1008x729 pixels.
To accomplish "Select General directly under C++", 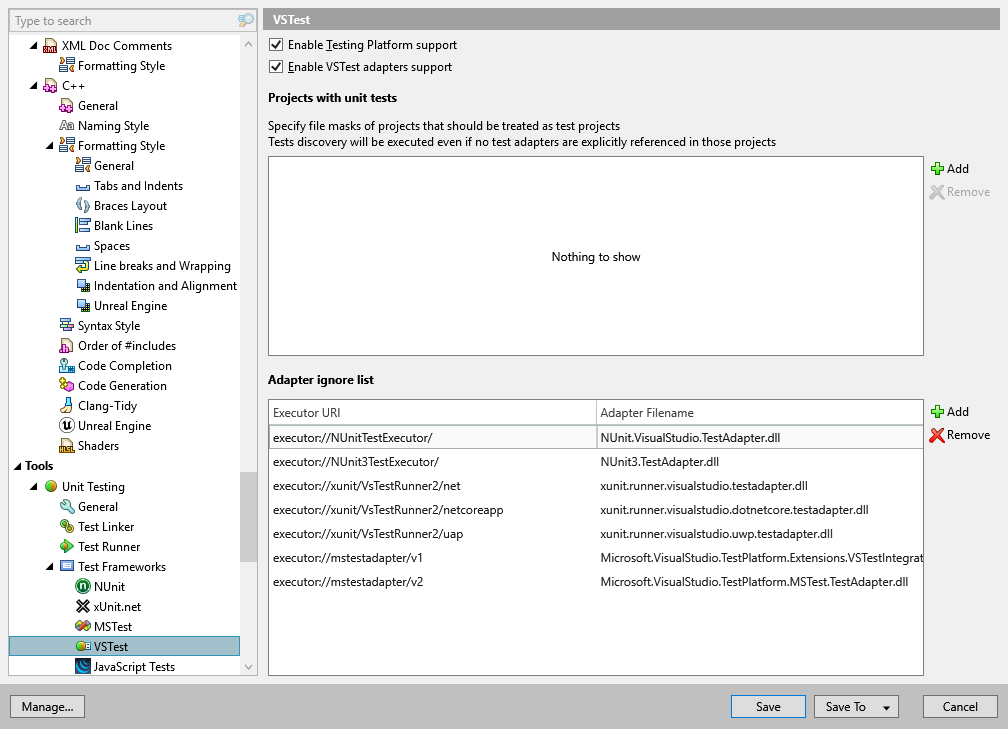I will (98, 105).
